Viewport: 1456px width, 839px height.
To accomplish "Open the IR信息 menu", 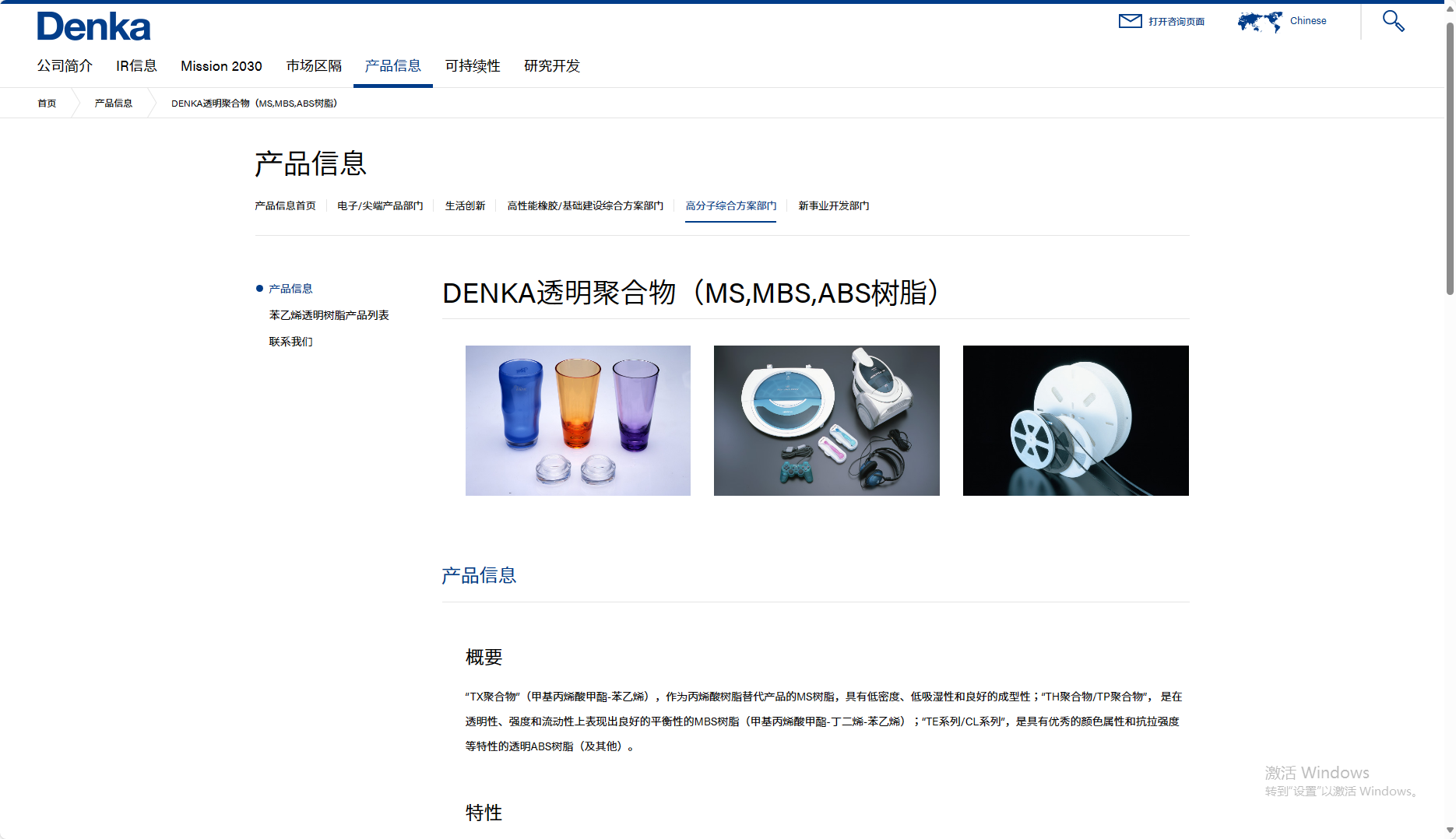I will tap(136, 66).
